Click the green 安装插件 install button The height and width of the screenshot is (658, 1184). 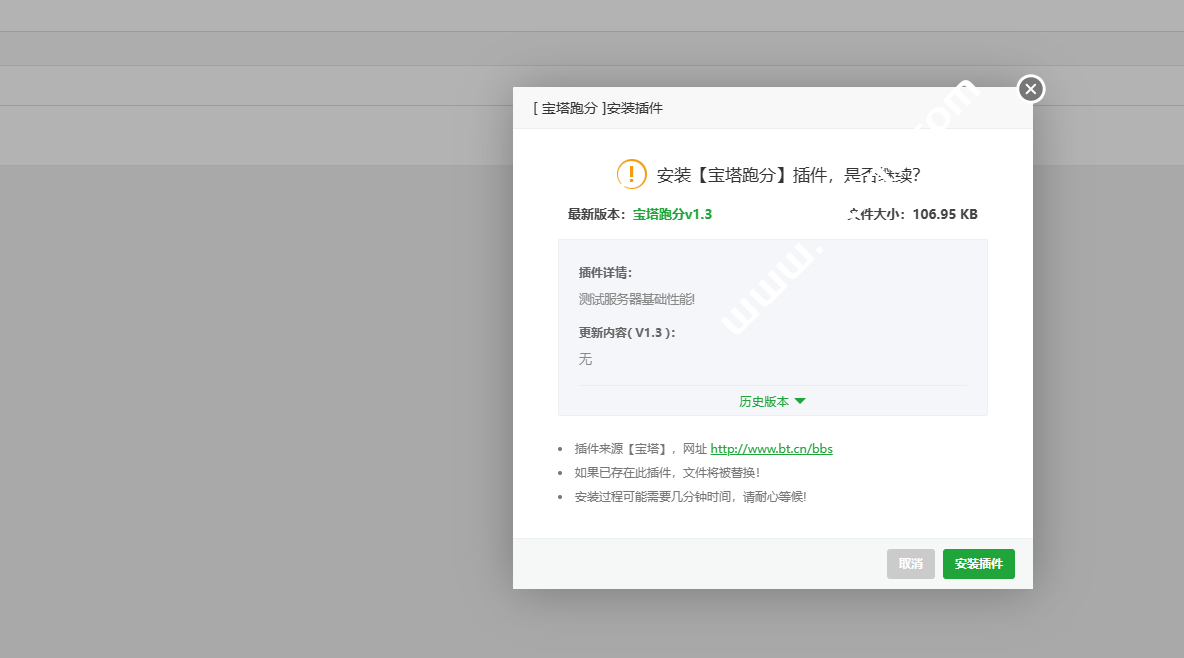click(x=978, y=563)
